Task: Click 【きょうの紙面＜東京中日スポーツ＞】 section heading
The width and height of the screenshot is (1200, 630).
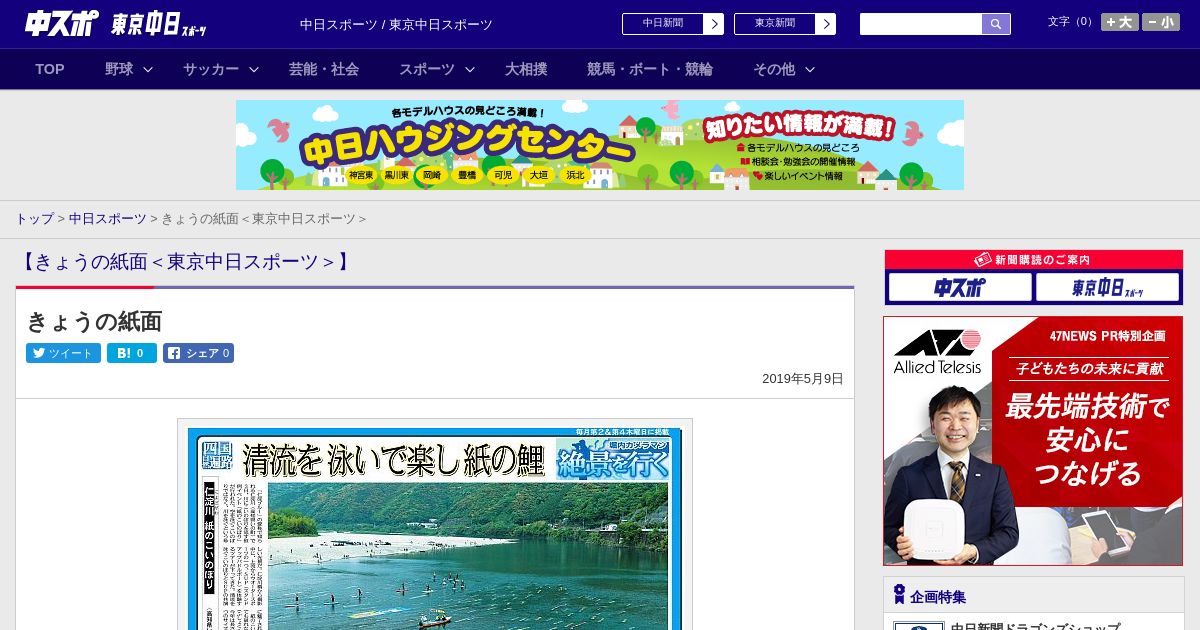Action: 186,262
